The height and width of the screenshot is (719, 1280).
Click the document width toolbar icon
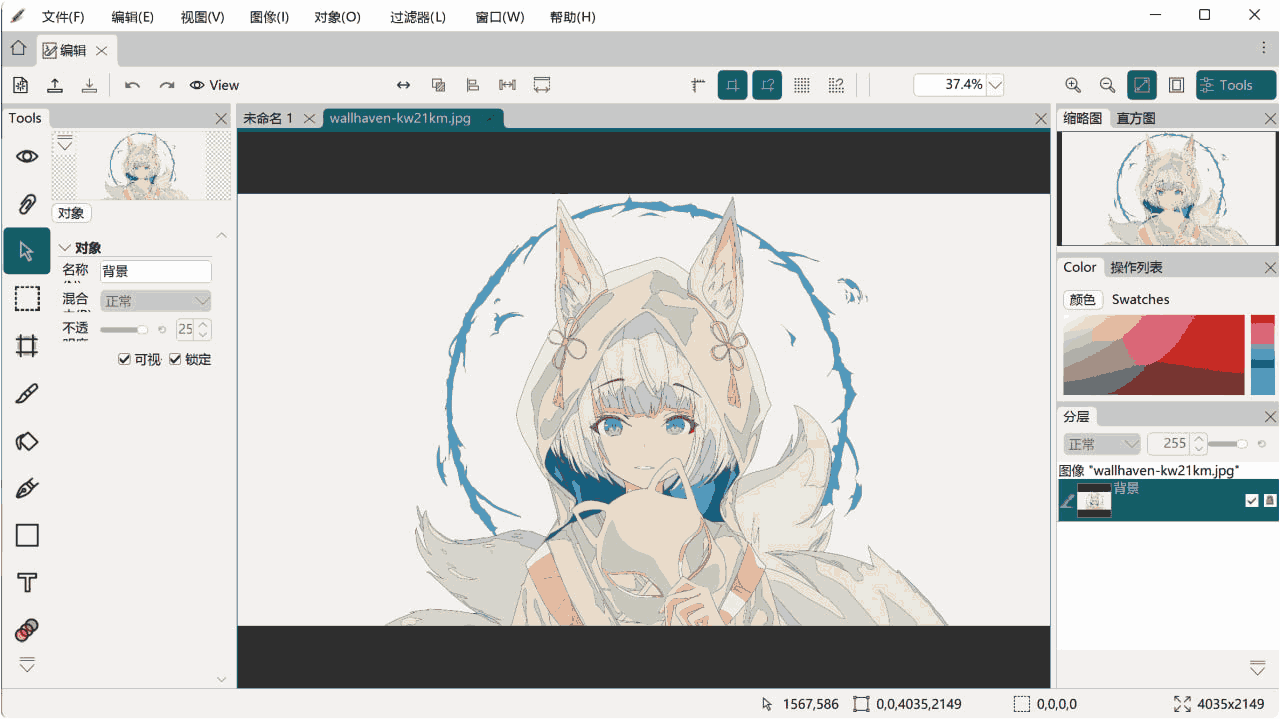(x=542, y=85)
